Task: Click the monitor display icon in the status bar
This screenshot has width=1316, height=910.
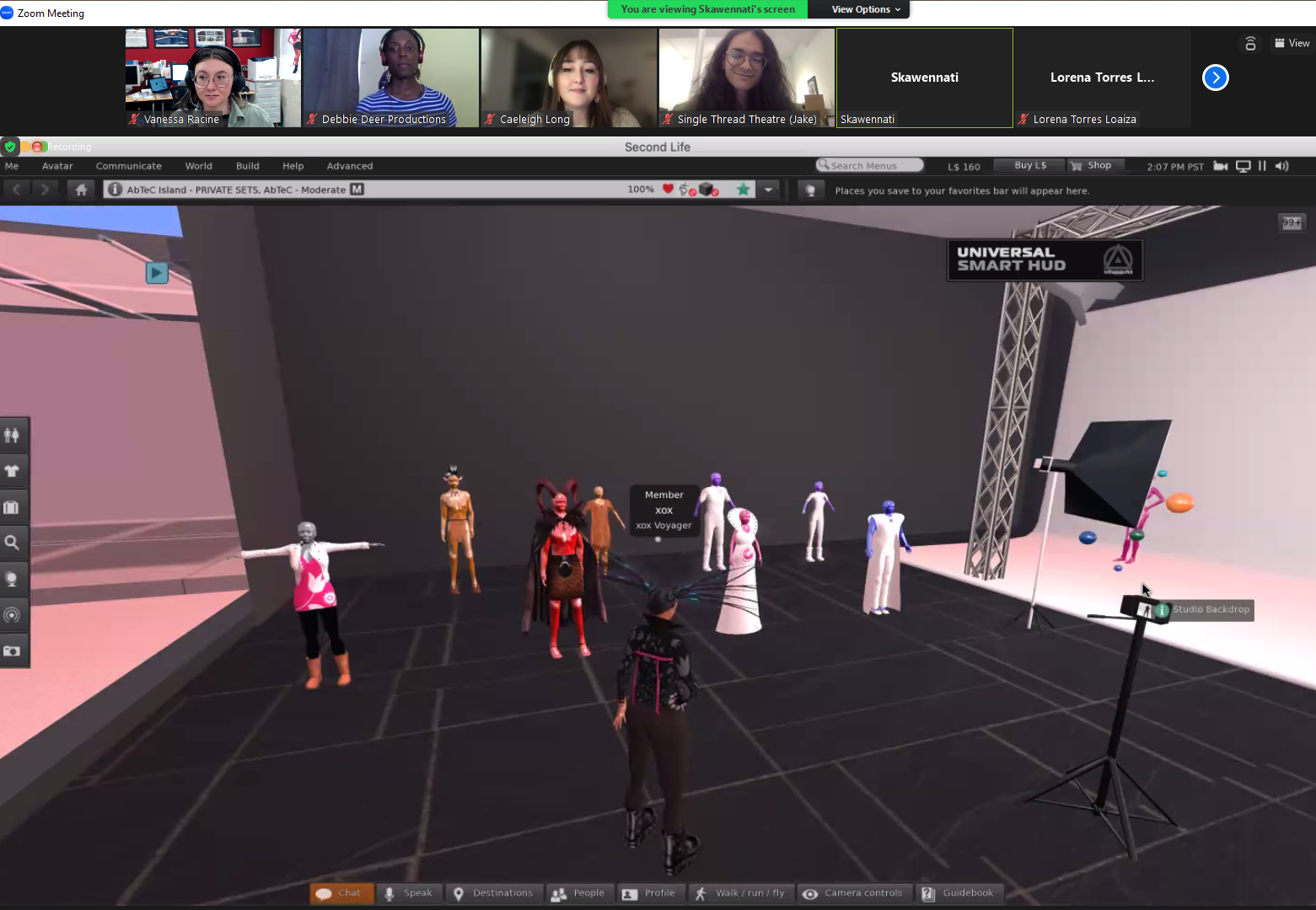Action: [x=1243, y=166]
